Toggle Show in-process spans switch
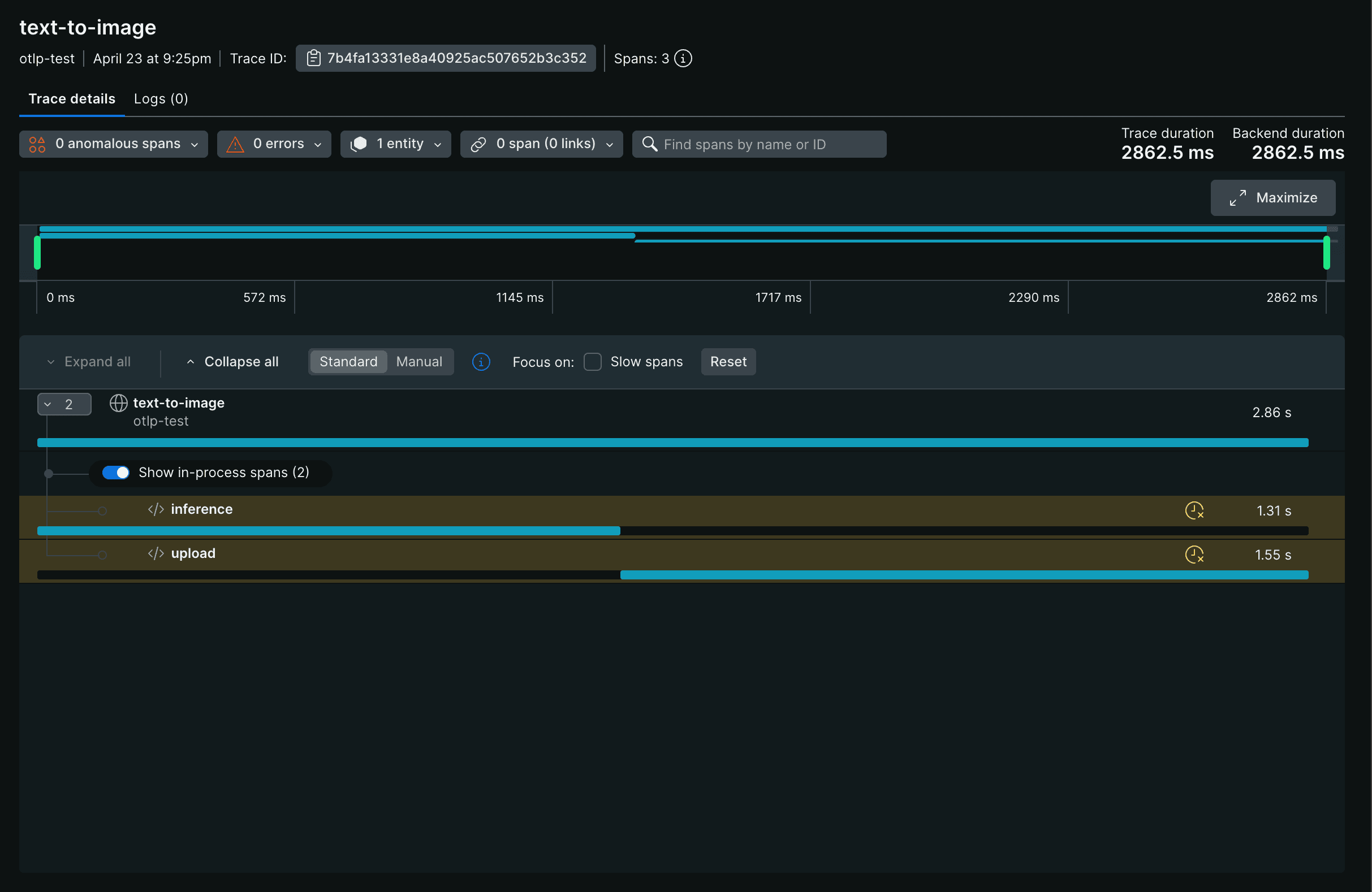The image size is (1372, 892). tap(116, 473)
